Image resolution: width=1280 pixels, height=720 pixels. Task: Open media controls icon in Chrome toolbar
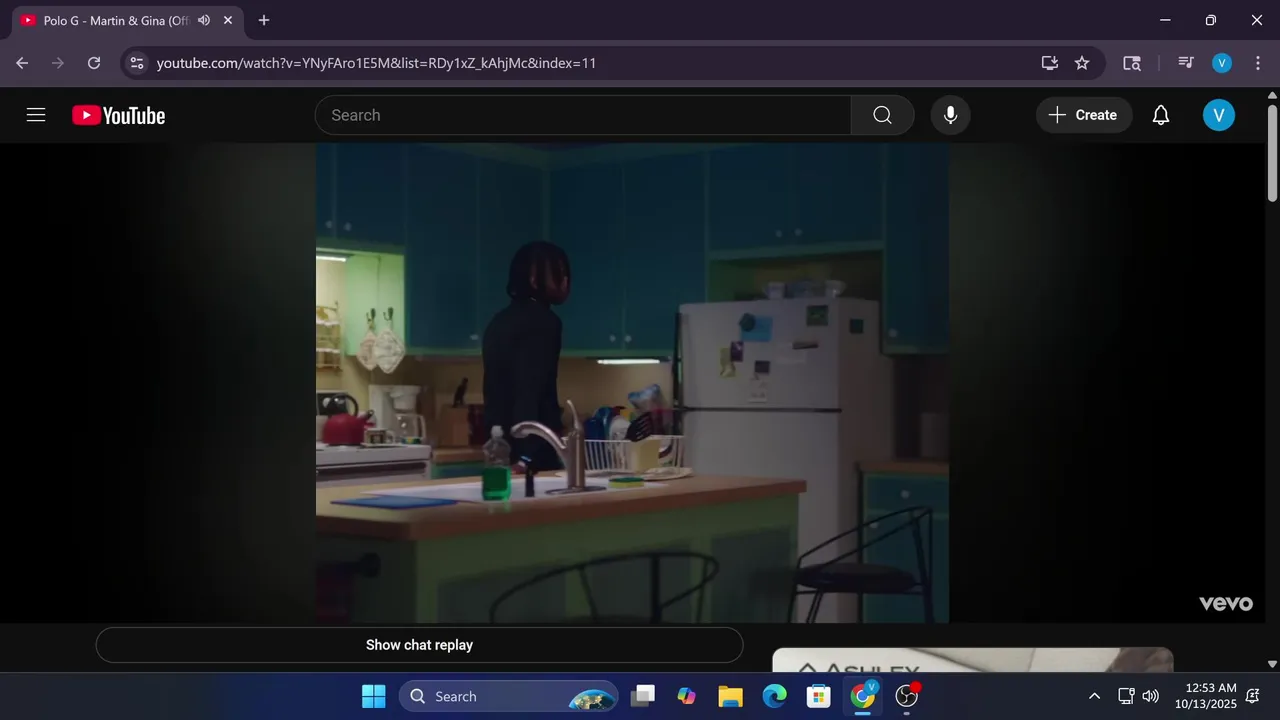pyautogui.click(x=1186, y=63)
